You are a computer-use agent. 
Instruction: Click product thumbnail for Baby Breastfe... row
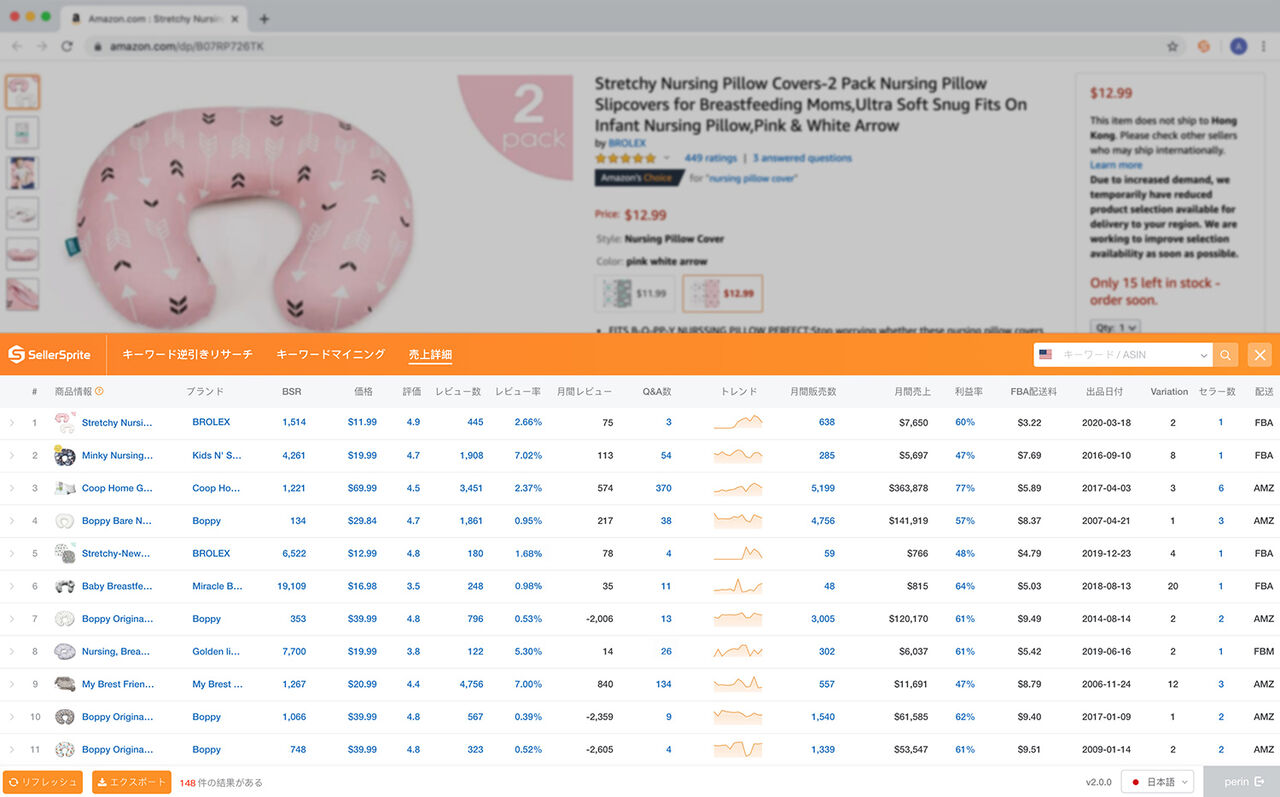pyautogui.click(x=65, y=586)
